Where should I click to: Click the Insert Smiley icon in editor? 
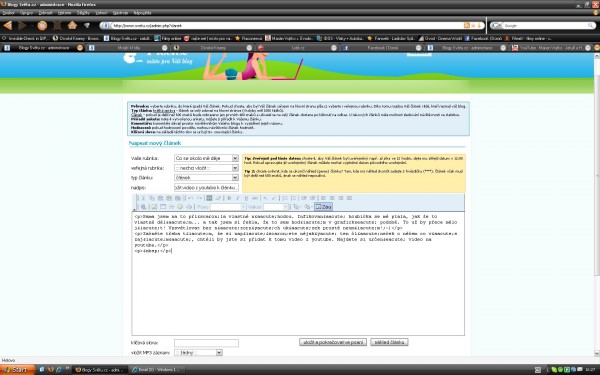(x=180, y=207)
